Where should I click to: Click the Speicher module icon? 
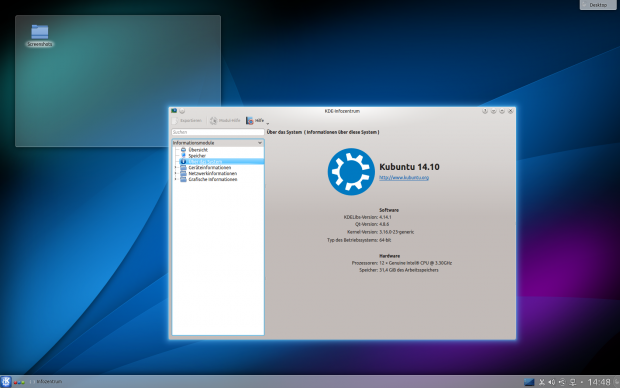(183, 156)
